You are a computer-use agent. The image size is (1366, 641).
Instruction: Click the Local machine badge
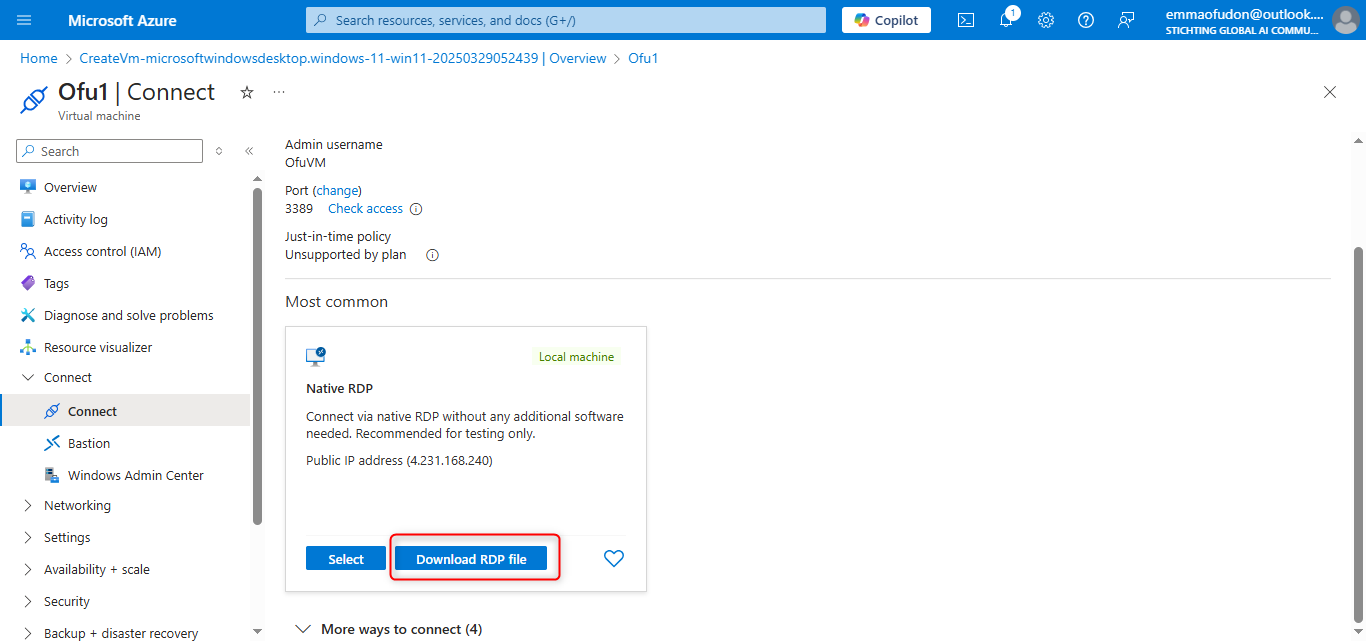tap(577, 357)
